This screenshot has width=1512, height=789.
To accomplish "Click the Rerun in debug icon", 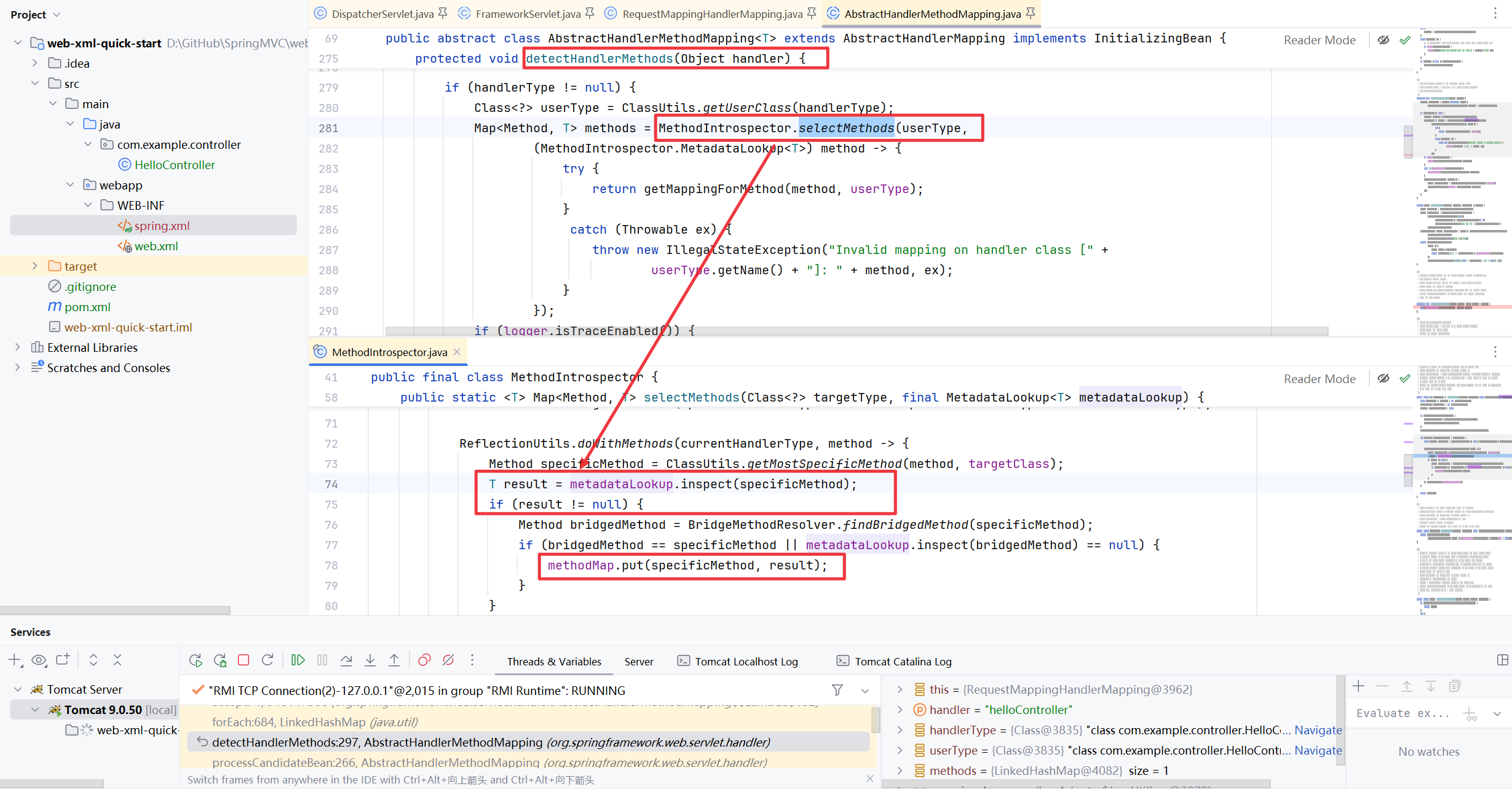I will tap(220, 660).
